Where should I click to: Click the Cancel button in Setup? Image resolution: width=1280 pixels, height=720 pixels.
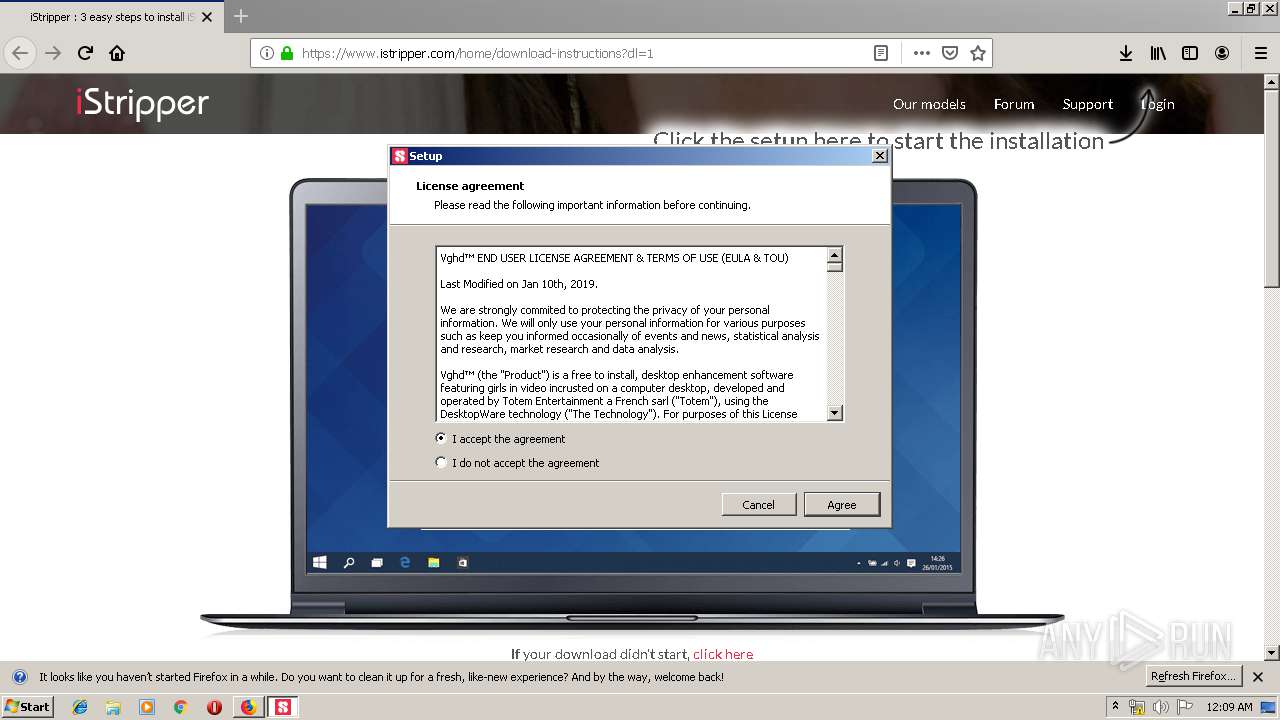pyautogui.click(x=758, y=504)
